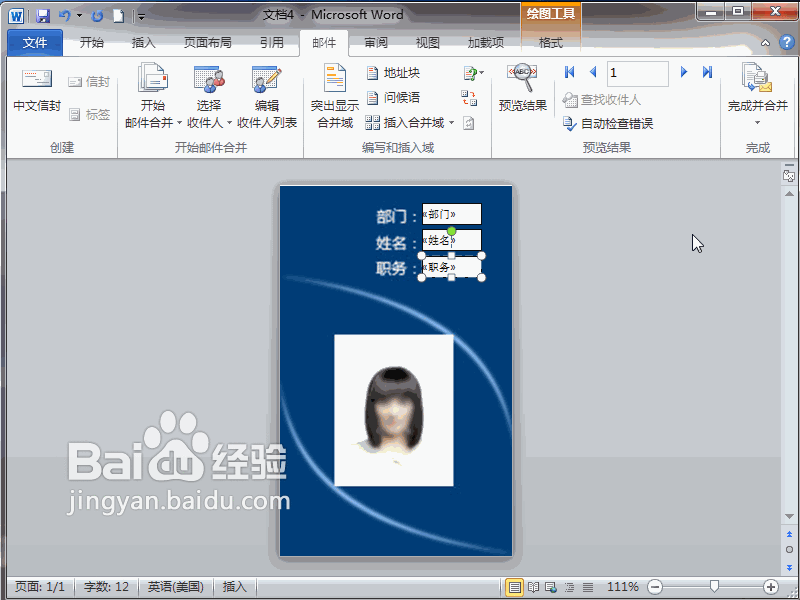
Task: Select the 中文信封 (Chinese Envelope) tool
Action: click(35, 88)
